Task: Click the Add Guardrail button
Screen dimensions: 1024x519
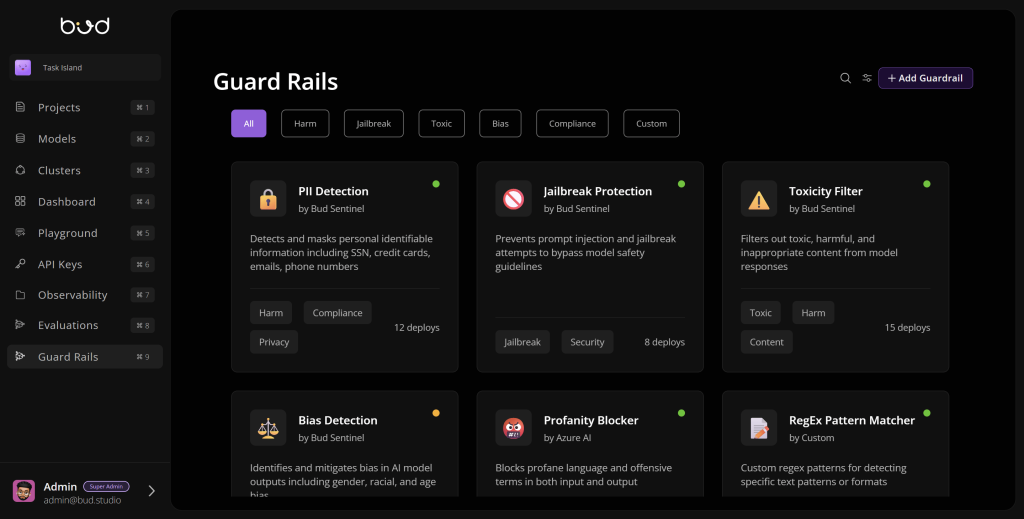Action: coord(925,78)
